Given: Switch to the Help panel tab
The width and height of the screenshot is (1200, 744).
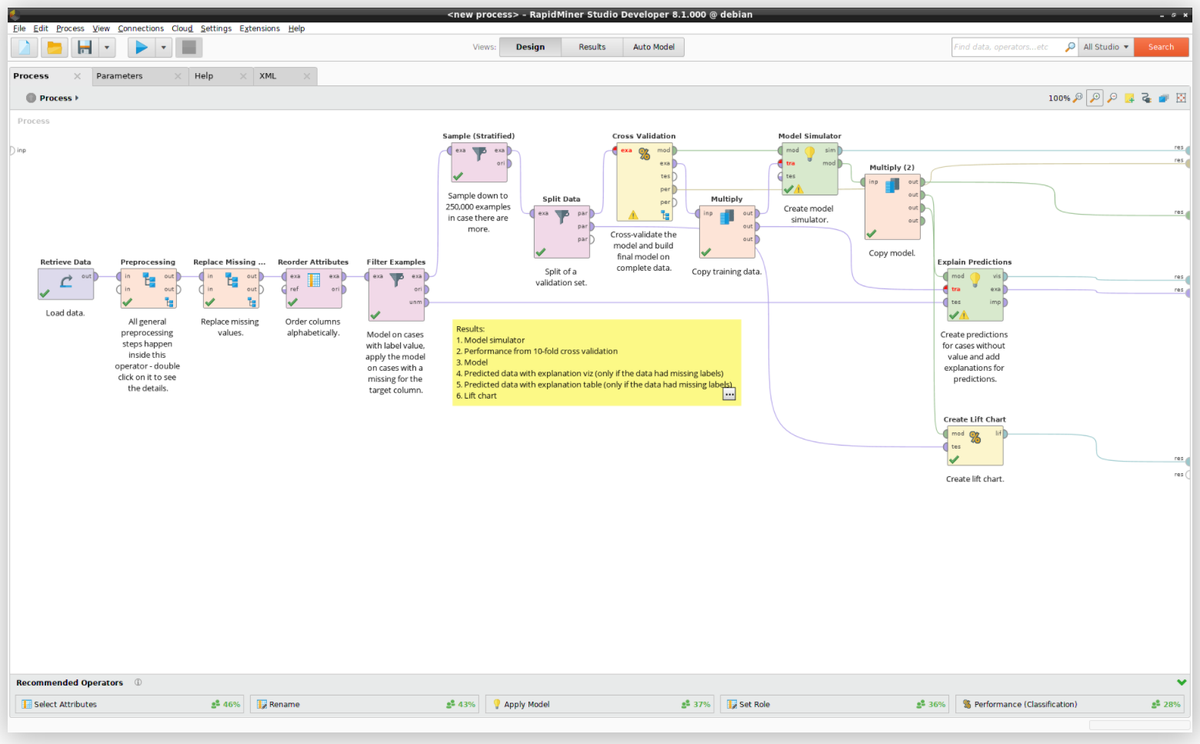Looking at the screenshot, I should pos(204,76).
